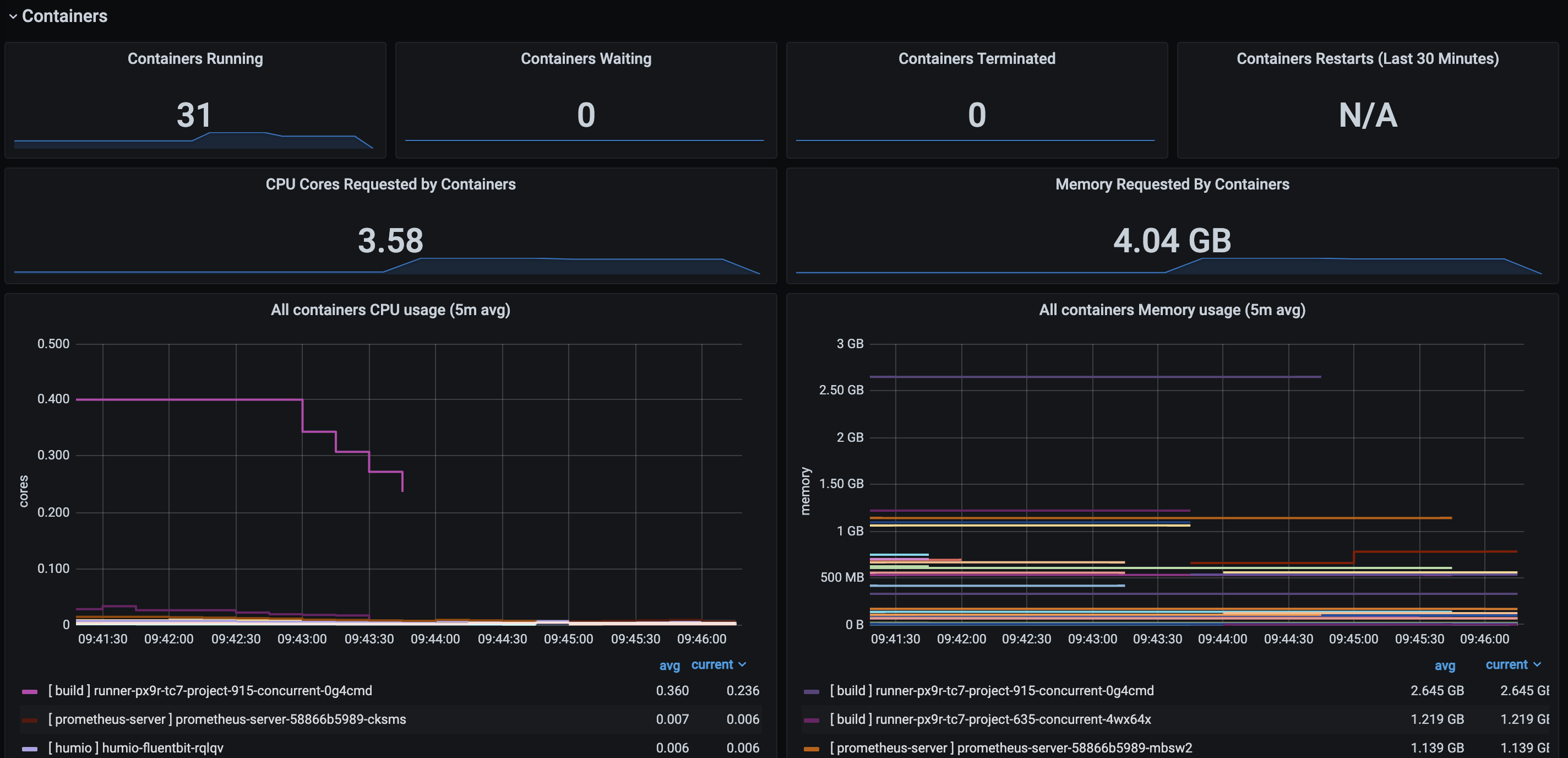Toggle the runner project-635-concurrent-4wx64x memory series
Image resolution: width=1568 pixels, height=758 pixels.
click(x=990, y=719)
